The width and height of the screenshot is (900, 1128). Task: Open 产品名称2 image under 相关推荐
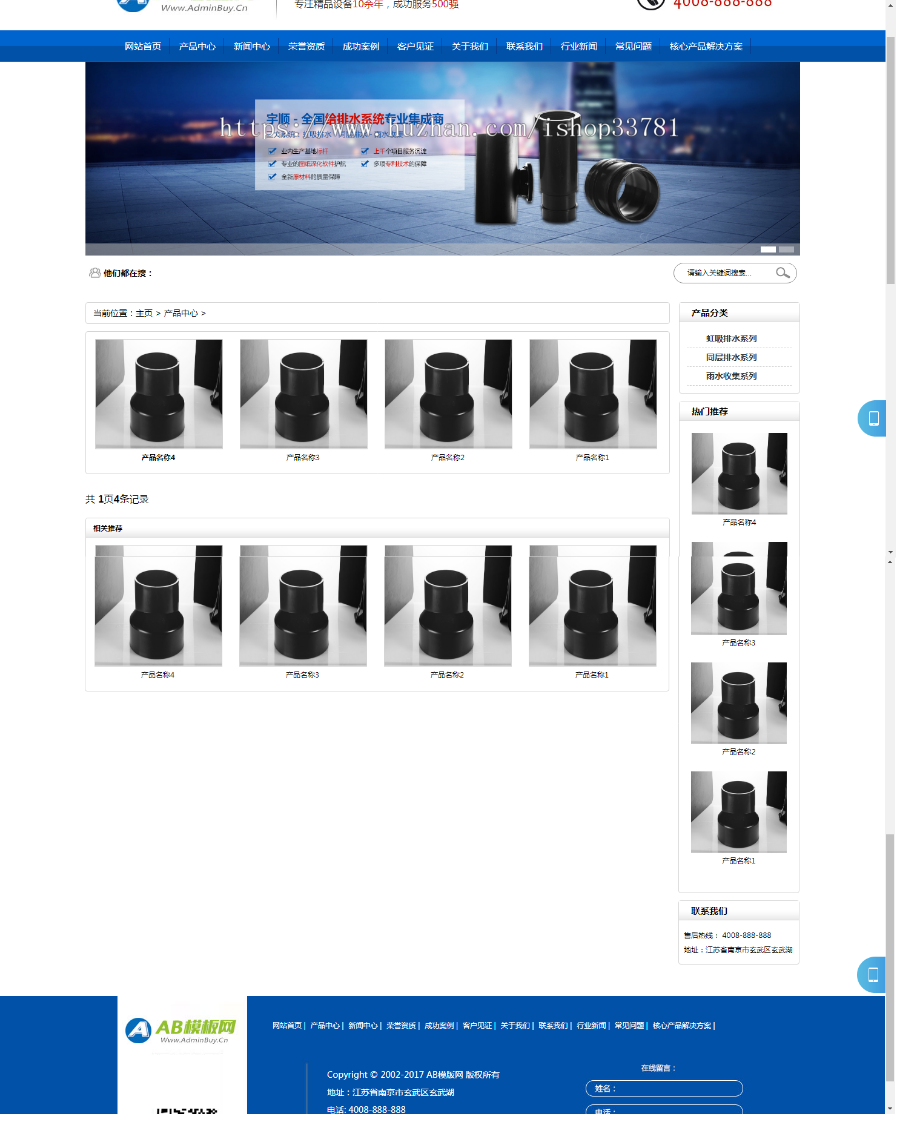pos(447,605)
